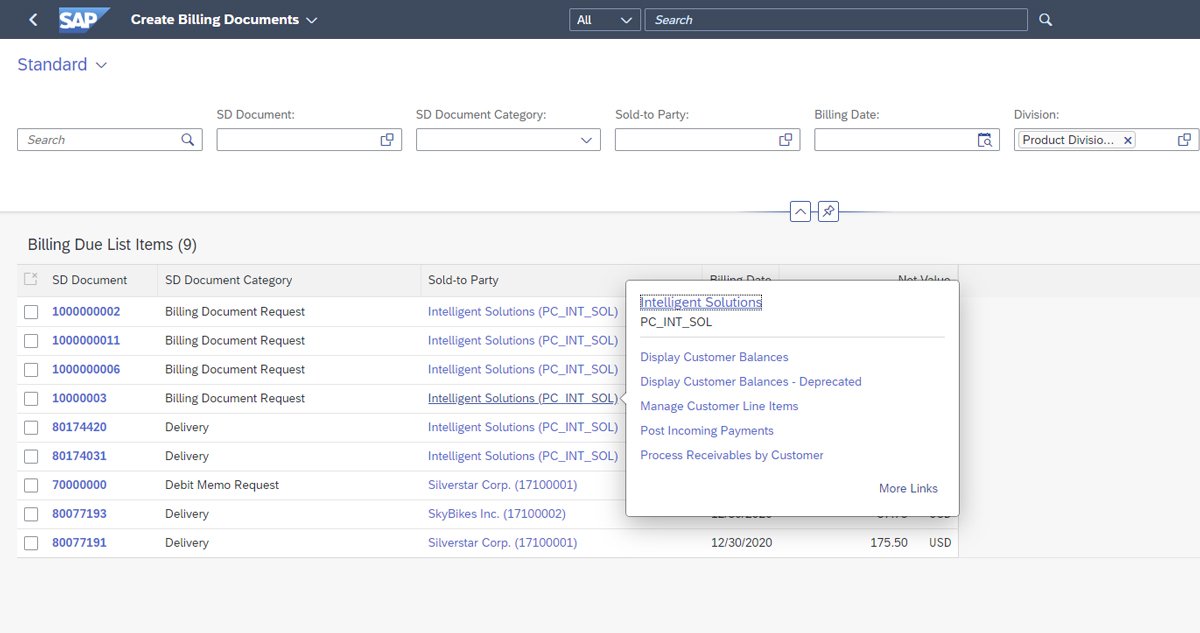Open SD document 80077191 link
This screenshot has width=1200, height=633.
point(79,543)
